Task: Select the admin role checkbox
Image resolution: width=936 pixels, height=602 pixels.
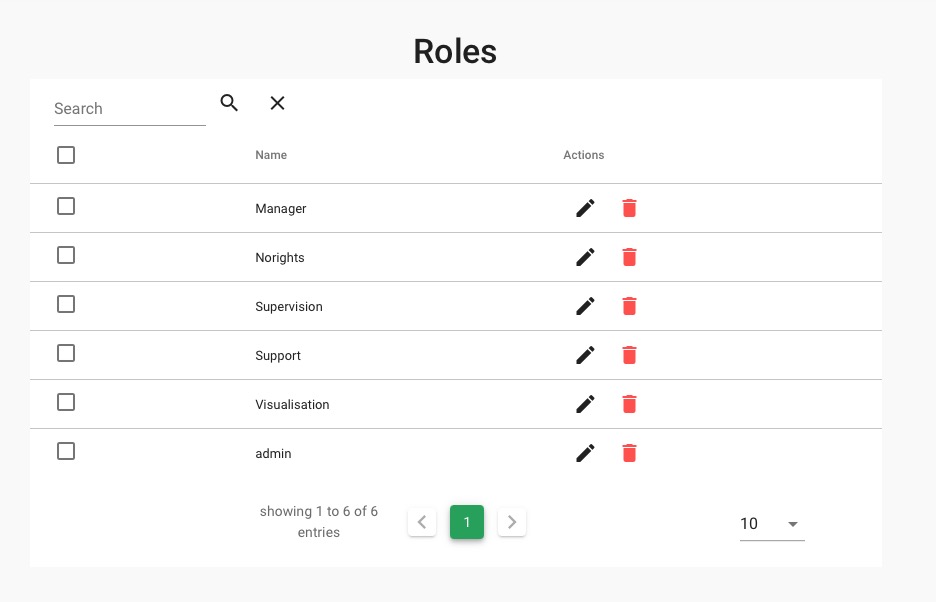Action: pos(66,451)
